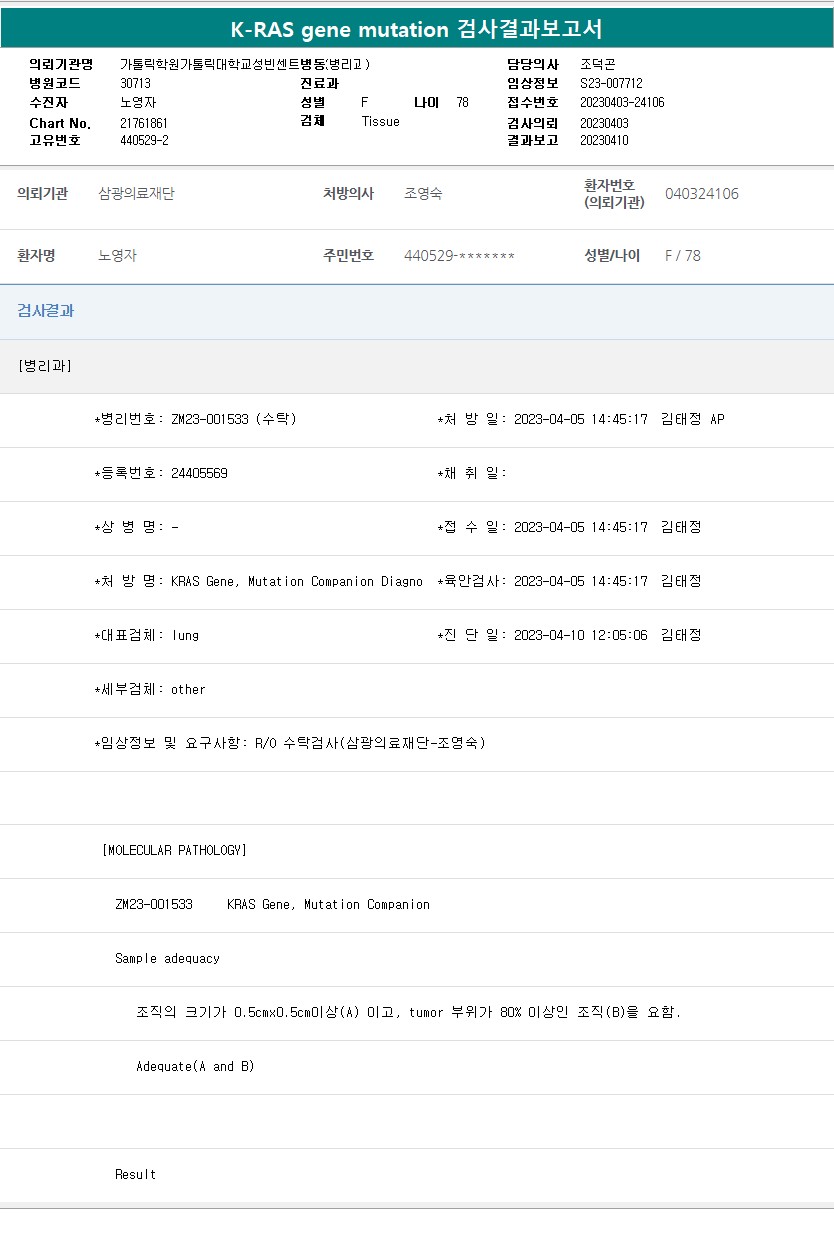This screenshot has width=834, height=1240.
Task: Select the 진단일 2023-04-10 12:05:06 line
Action: (569, 635)
